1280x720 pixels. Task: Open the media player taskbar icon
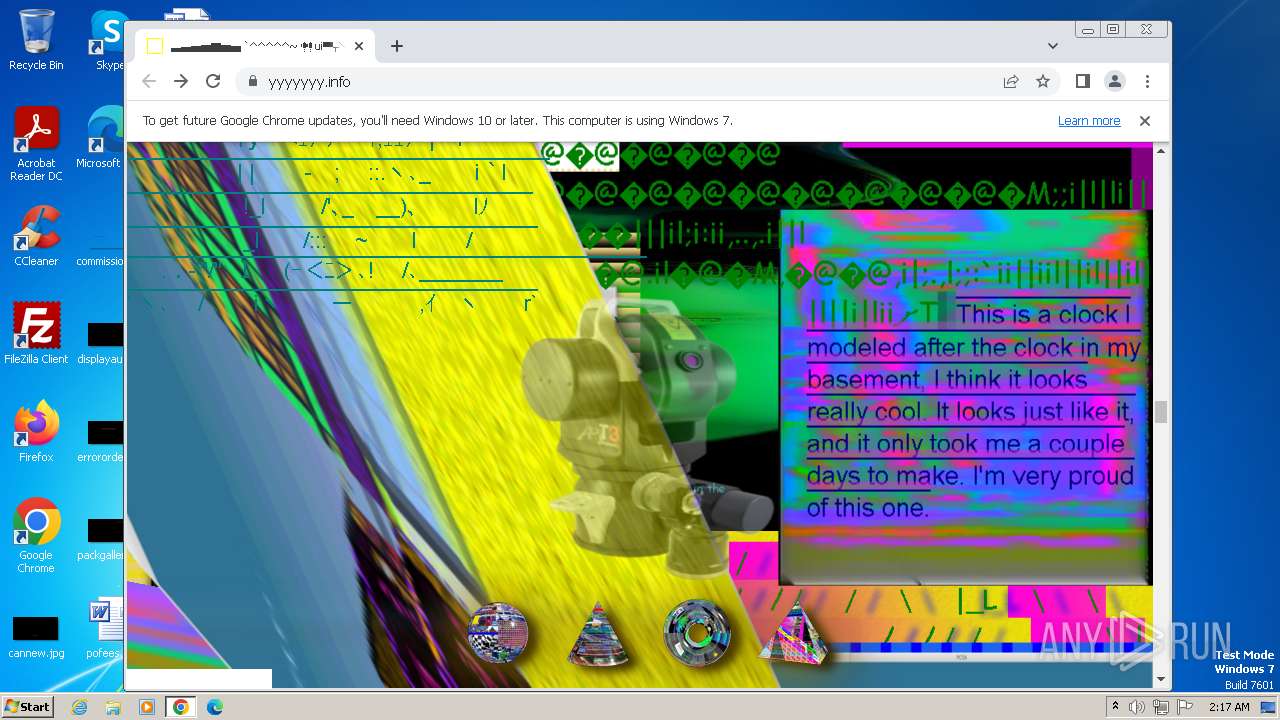tap(147, 707)
